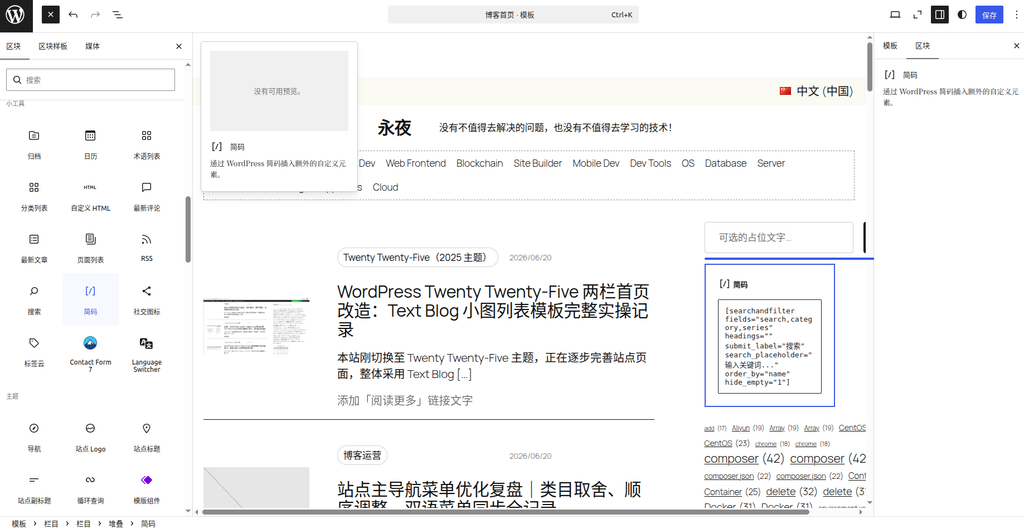This screenshot has width=1024, height=528.
Task: Insert the 日历 calendar block
Action: tap(90, 144)
